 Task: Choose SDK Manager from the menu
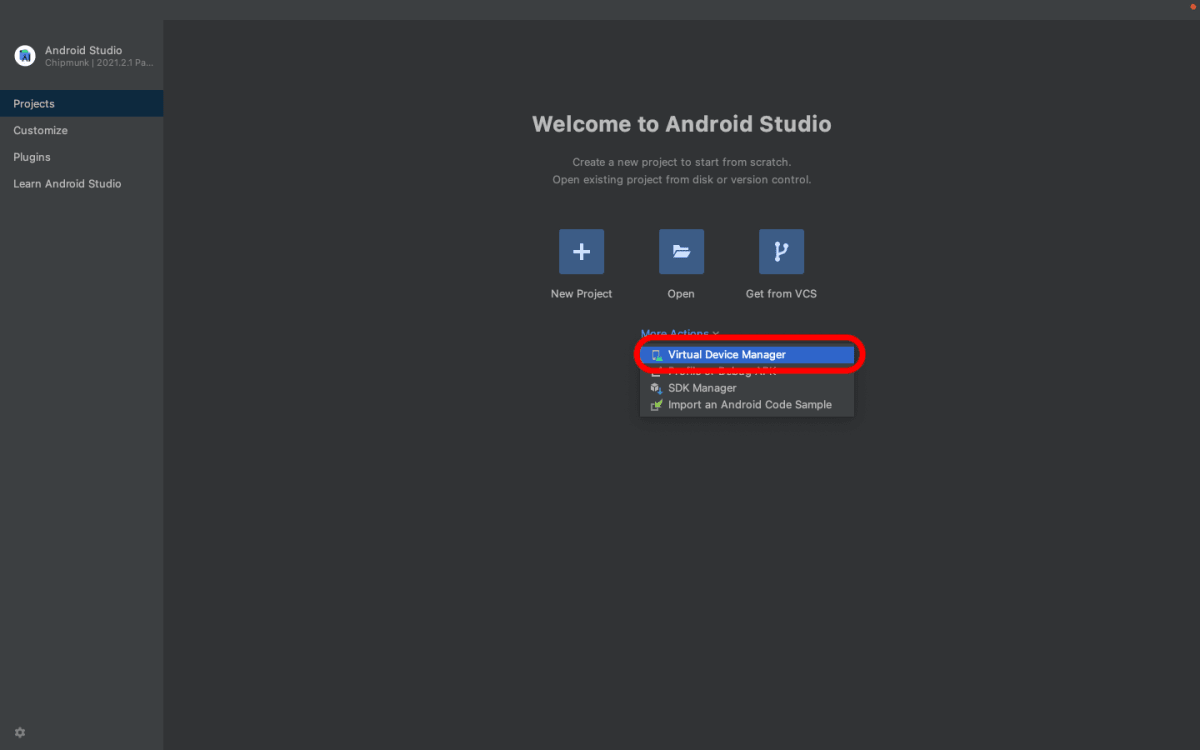(747, 388)
